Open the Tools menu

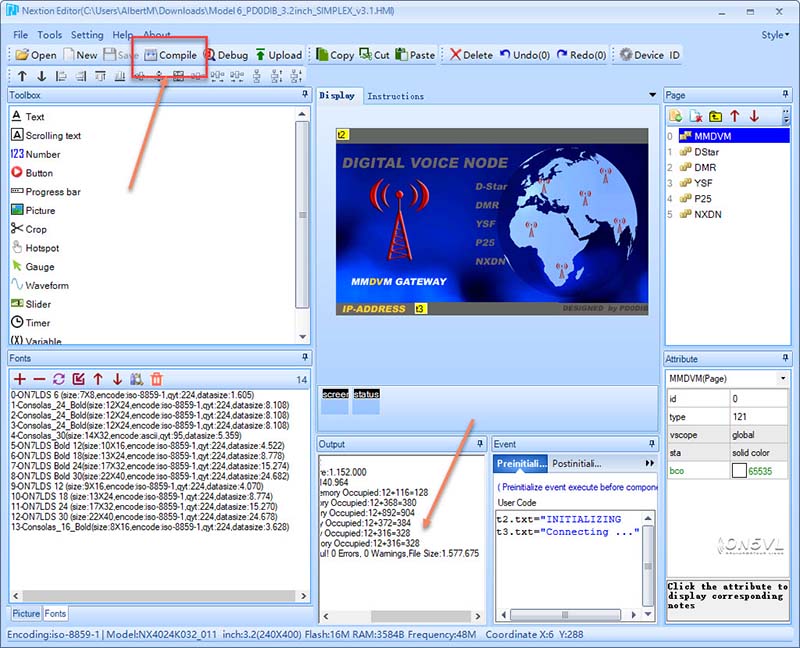point(49,35)
